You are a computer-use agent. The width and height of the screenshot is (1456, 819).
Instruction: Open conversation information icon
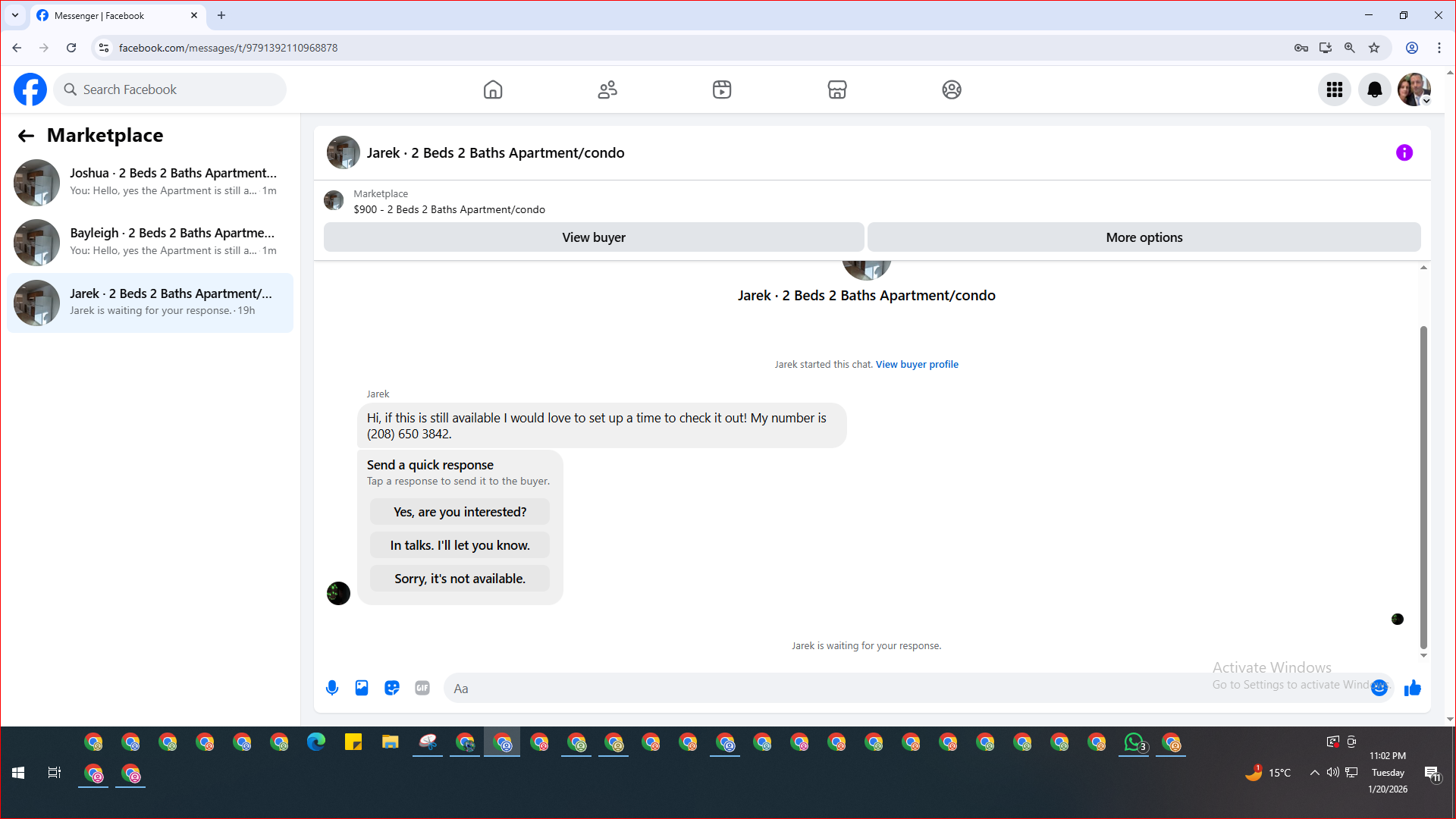[1404, 152]
